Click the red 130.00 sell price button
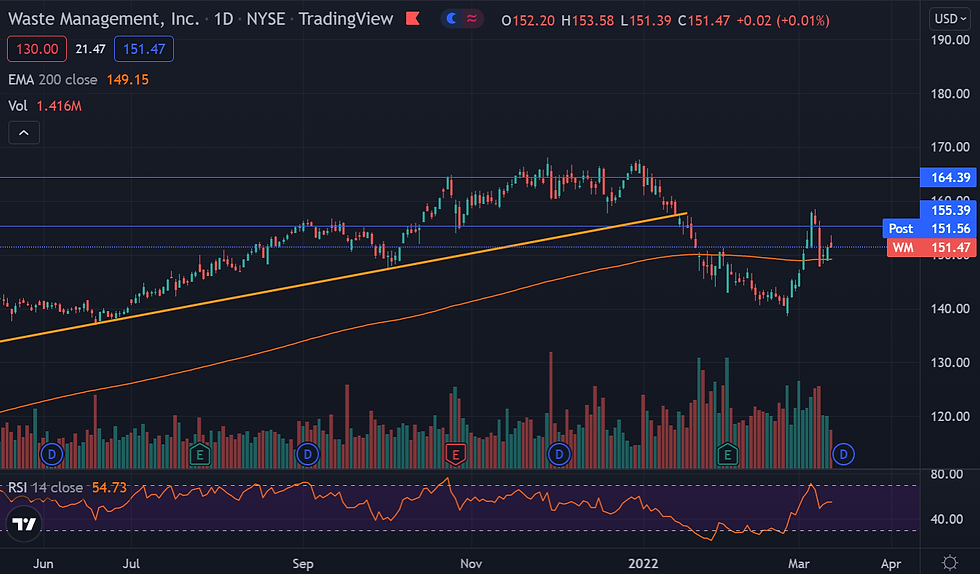Screen dimensions: 980x574 coord(37,49)
